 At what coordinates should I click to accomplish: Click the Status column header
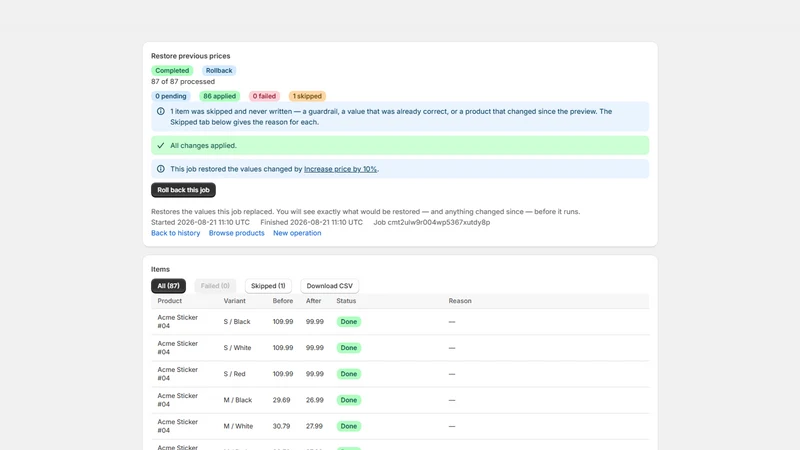click(x=346, y=301)
